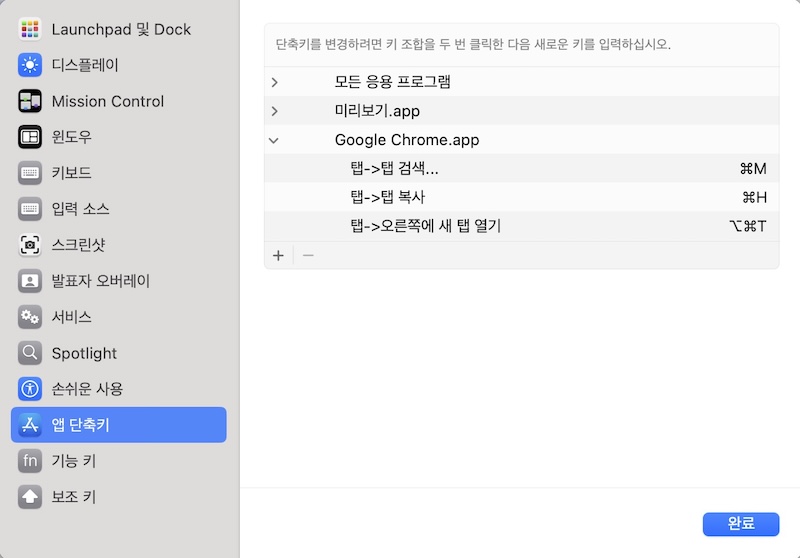Click the 앱 단축키 App Store icon
Viewport: 800px width, 558px height.
30,425
